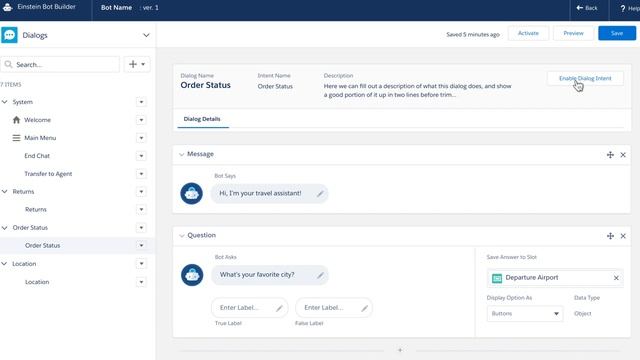This screenshot has width=640, height=360.
Task: Collapse the Returns group
Action: coord(4,191)
